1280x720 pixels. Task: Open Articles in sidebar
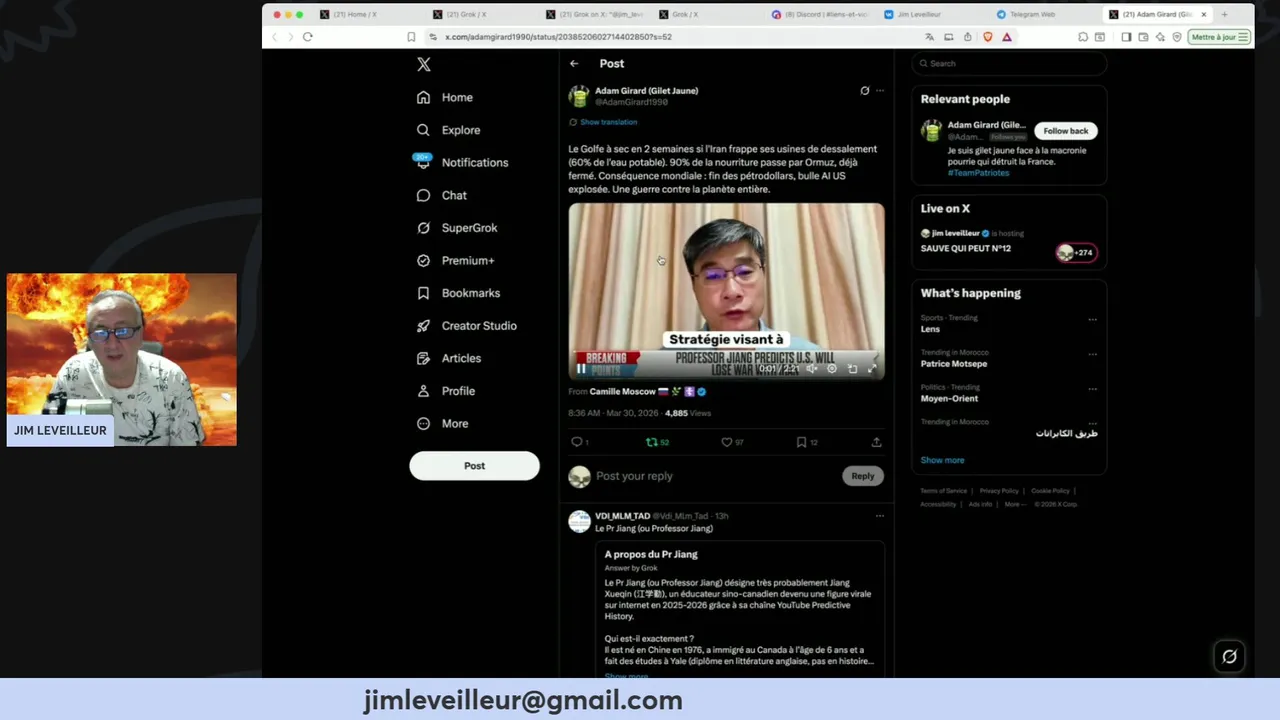(x=448, y=358)
